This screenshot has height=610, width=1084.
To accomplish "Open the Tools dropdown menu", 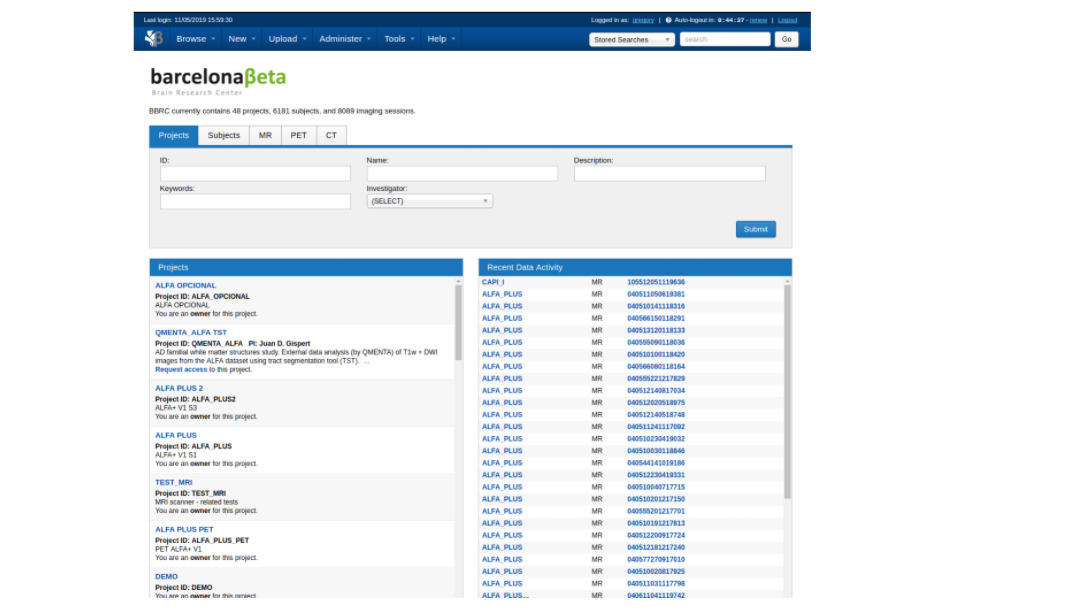I will [399, 39].
